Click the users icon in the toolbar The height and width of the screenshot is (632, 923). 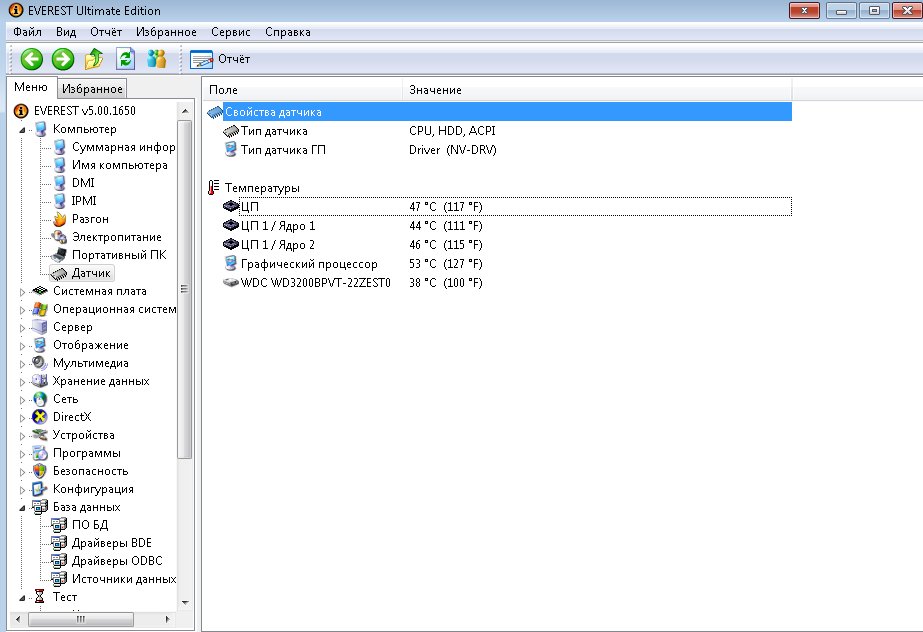click(157, 59)
